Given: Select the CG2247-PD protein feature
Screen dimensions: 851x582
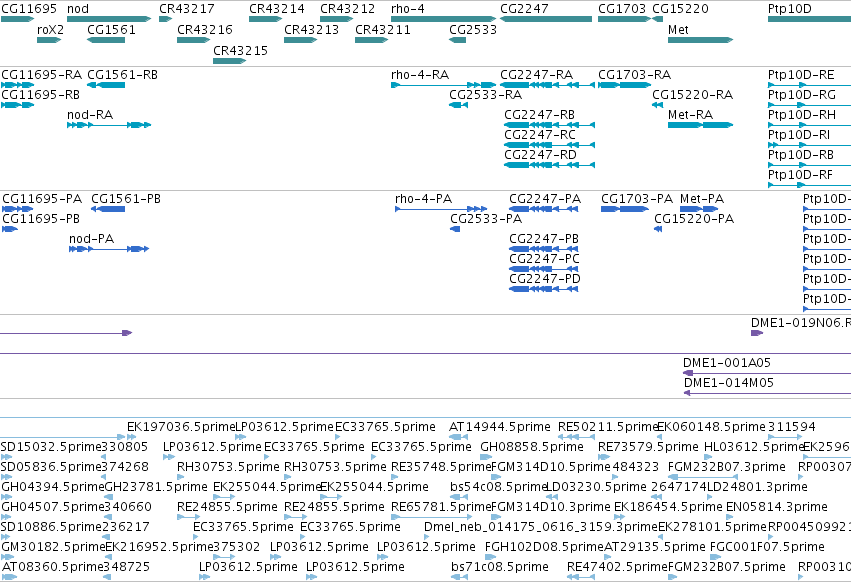Looking at the screenshot, I should click(x=543, y=289).
